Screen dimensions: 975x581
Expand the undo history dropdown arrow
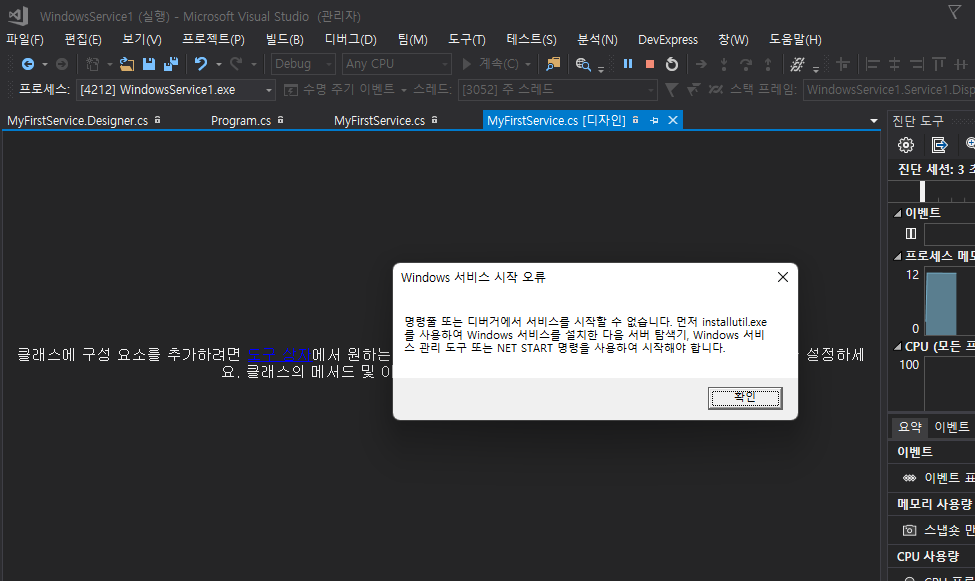tap(218, 65)
